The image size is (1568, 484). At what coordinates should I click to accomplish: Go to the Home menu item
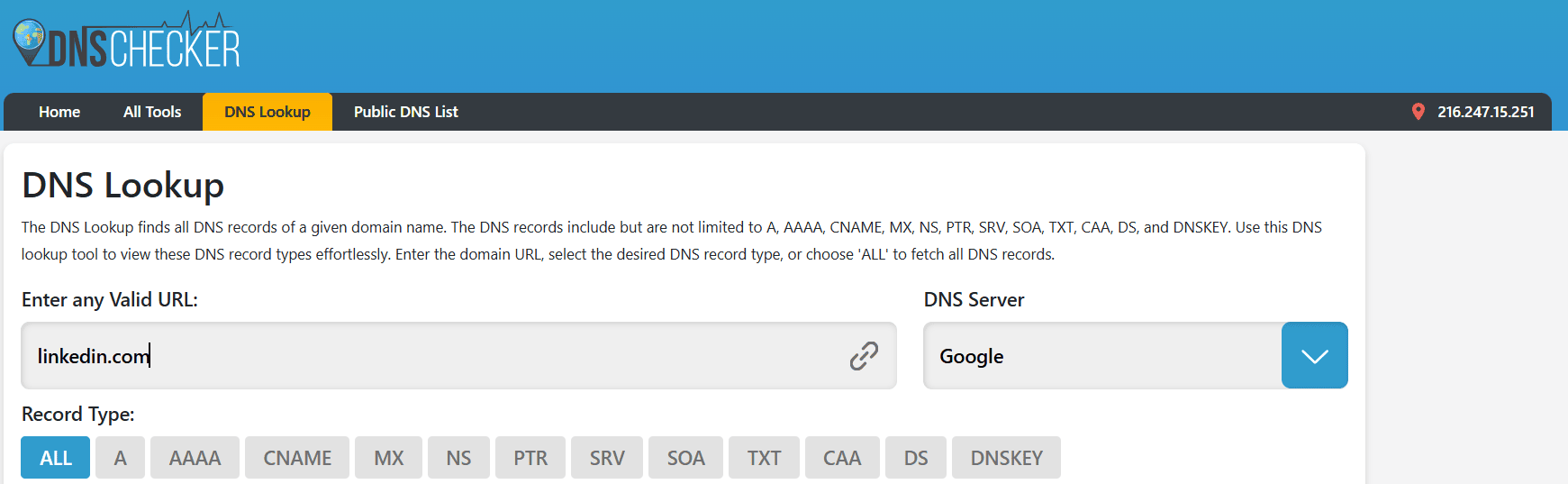pos(59,112)
